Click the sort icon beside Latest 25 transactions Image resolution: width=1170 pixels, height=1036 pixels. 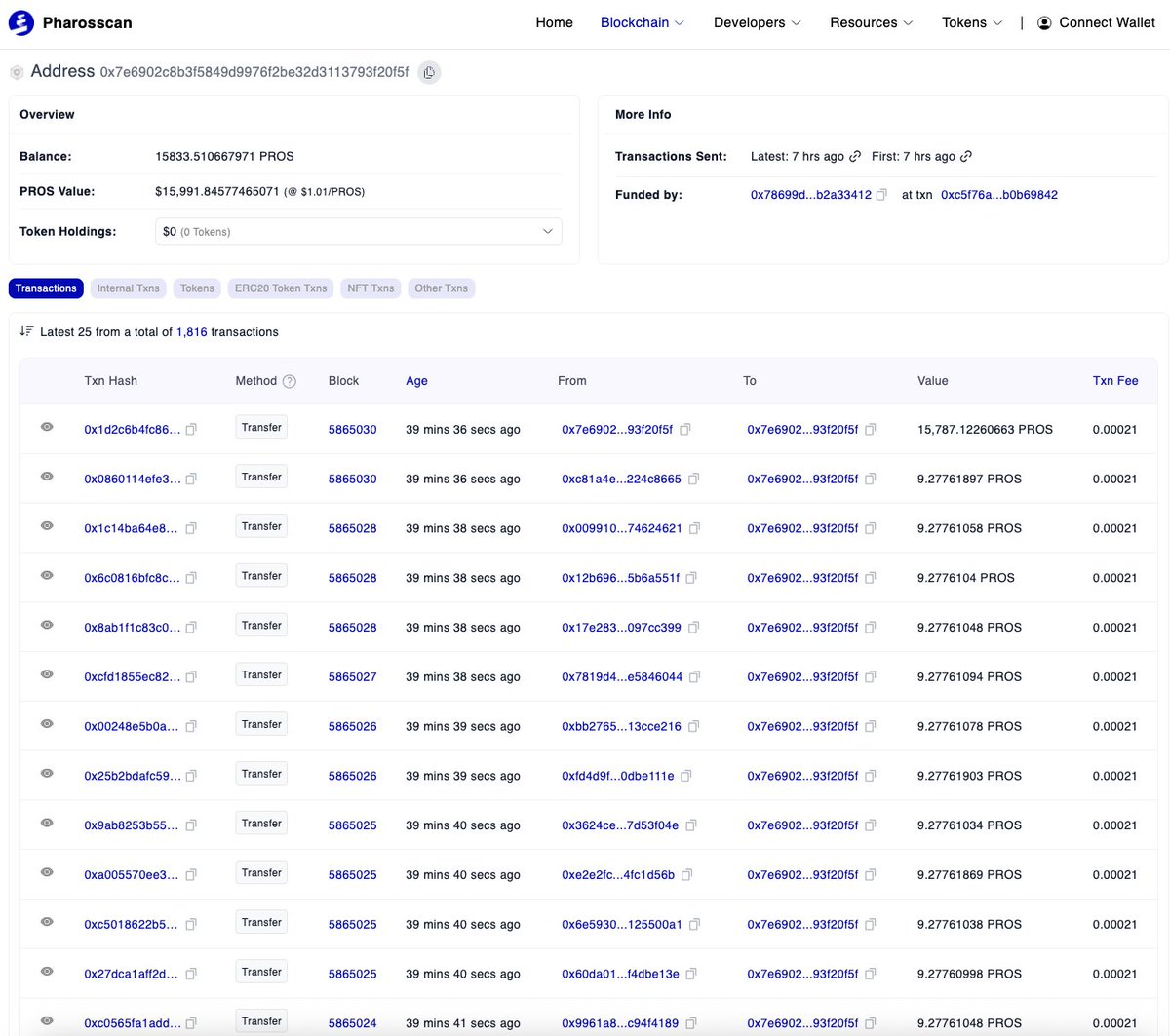(x=26, y=331)
